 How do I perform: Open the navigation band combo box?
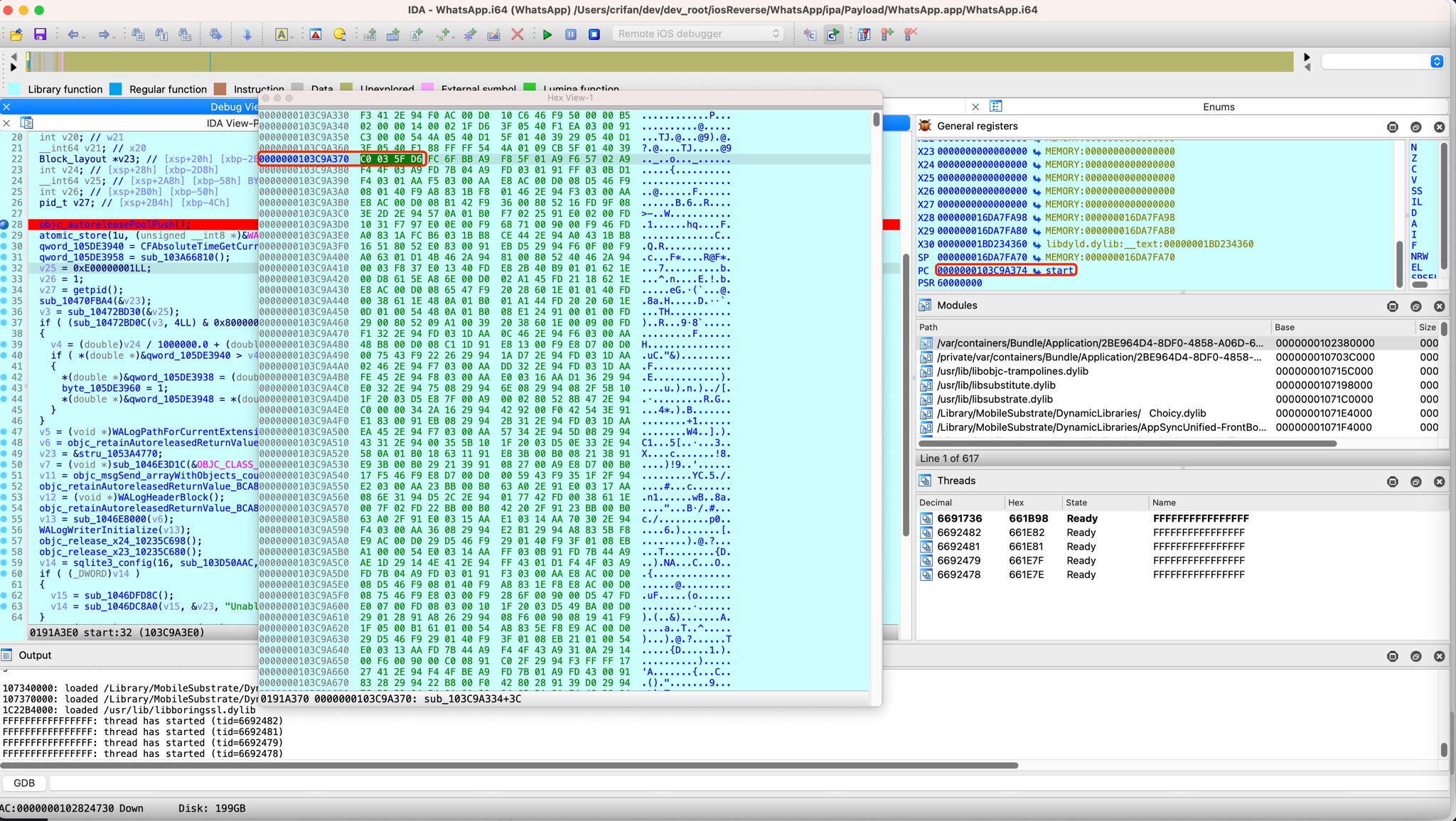(x=1382, y=61)
